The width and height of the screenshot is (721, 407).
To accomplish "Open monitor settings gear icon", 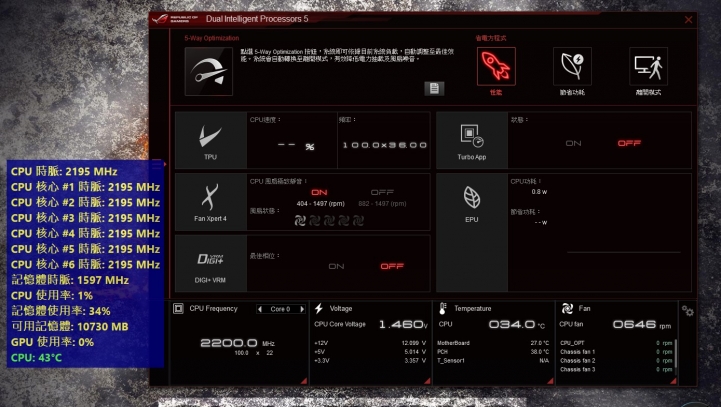I will pyautogui.click(x=688, y=311).
